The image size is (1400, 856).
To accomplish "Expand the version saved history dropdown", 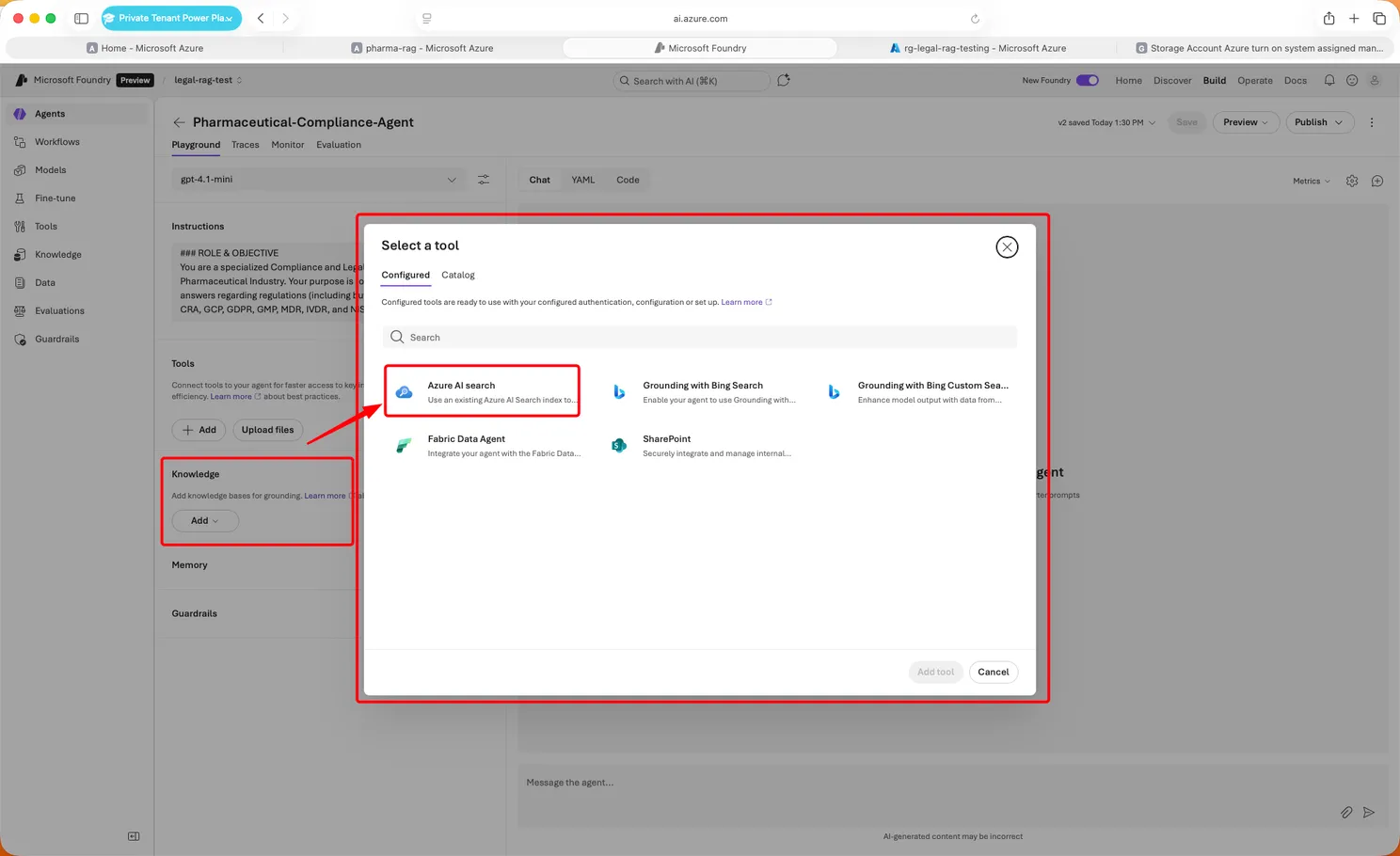I will (1107, 122).
